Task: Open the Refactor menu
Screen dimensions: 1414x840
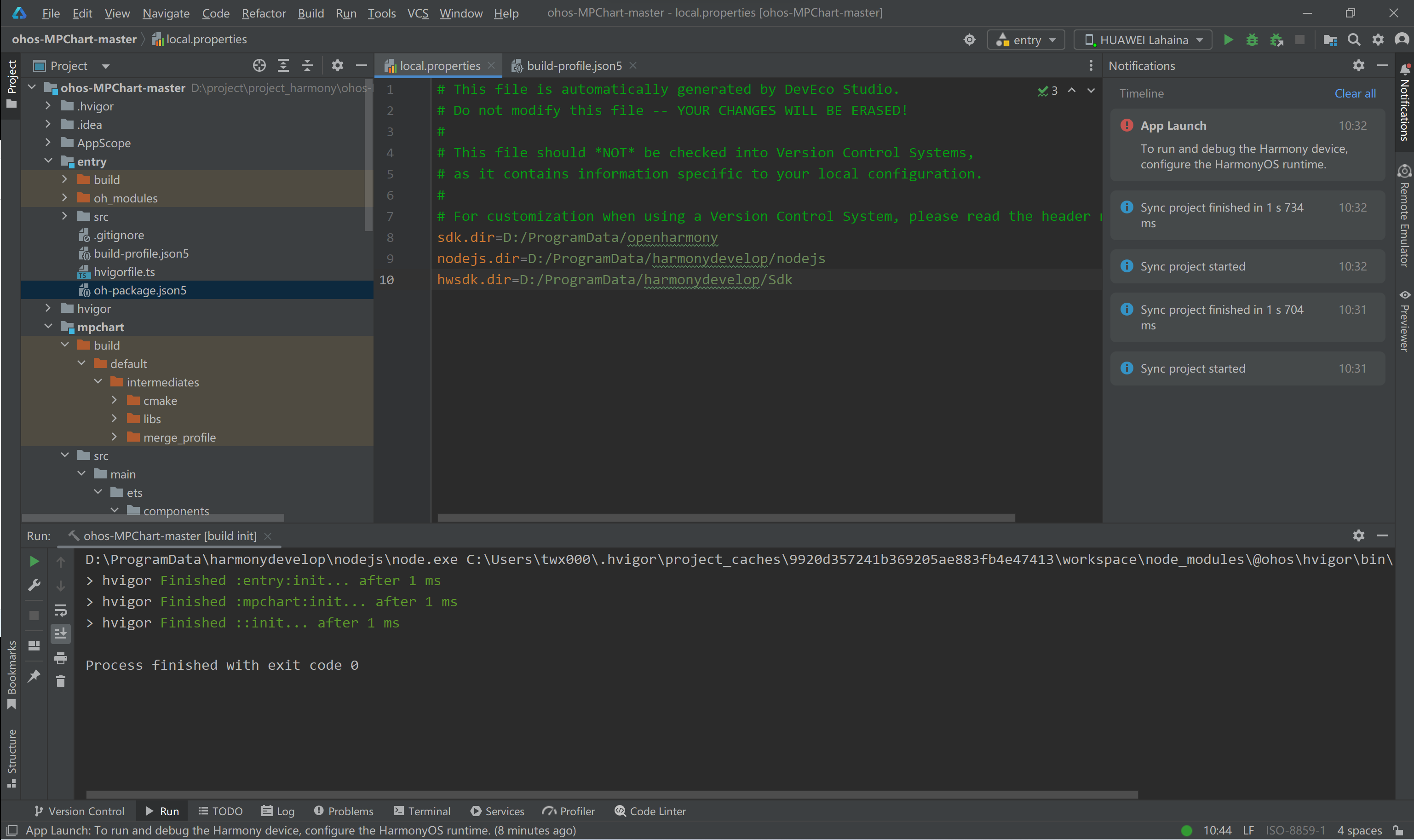Action: (264, 13)
